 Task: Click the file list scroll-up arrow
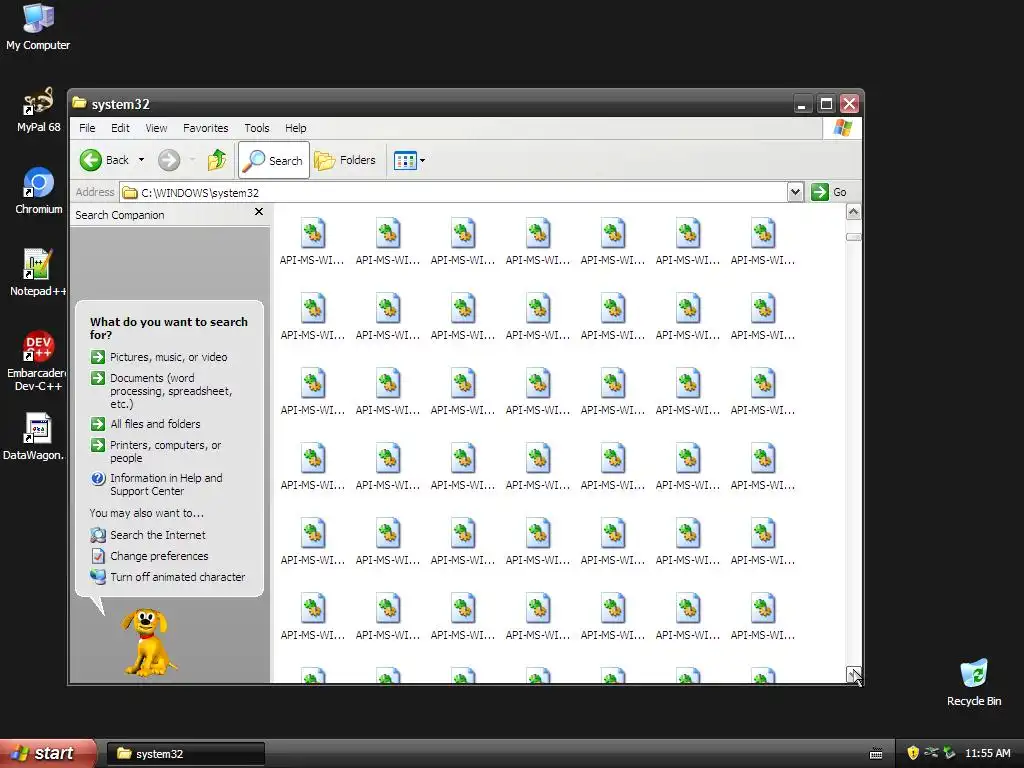click(853, 212)
